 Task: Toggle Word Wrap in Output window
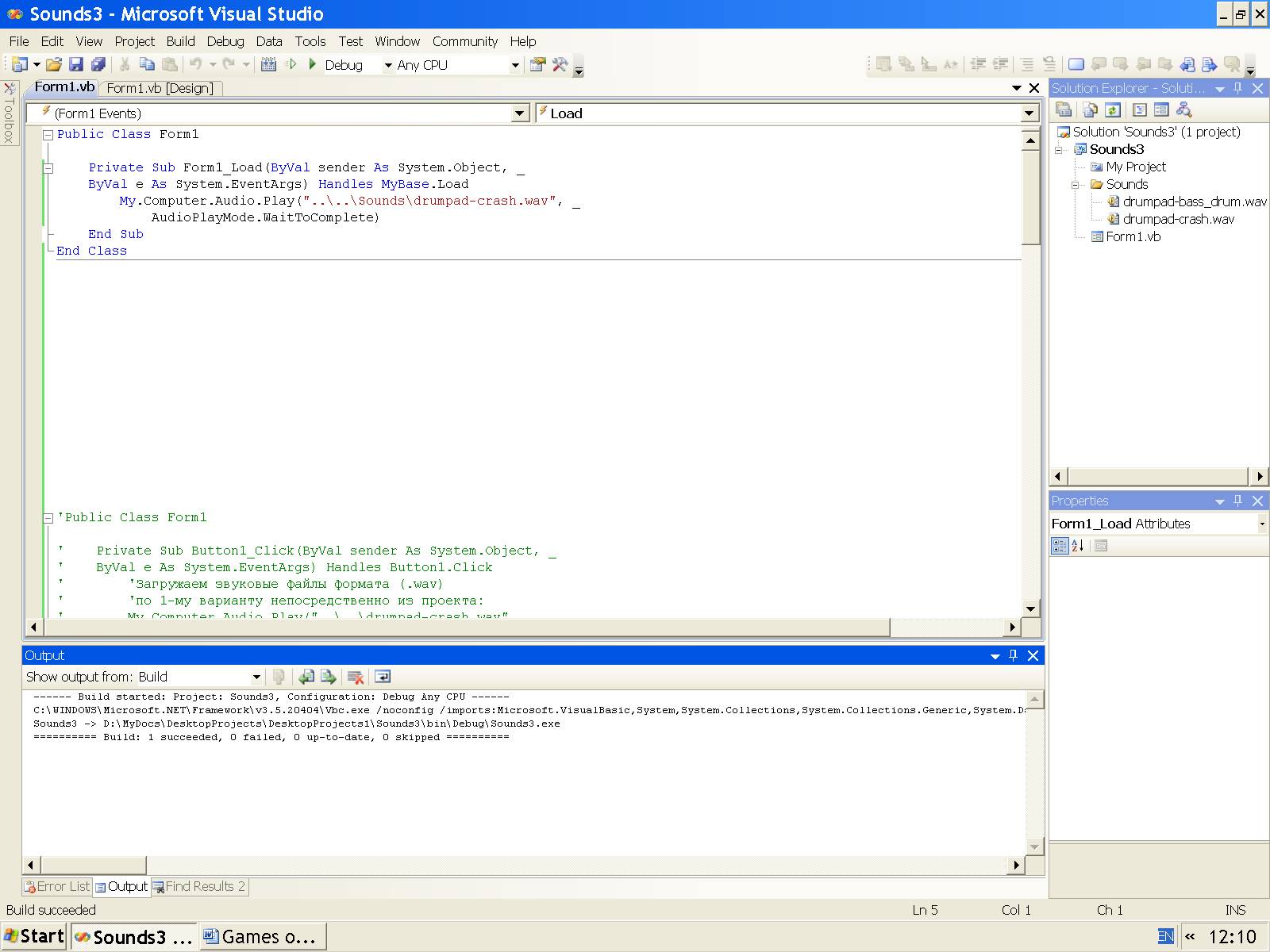click(383, 677)
